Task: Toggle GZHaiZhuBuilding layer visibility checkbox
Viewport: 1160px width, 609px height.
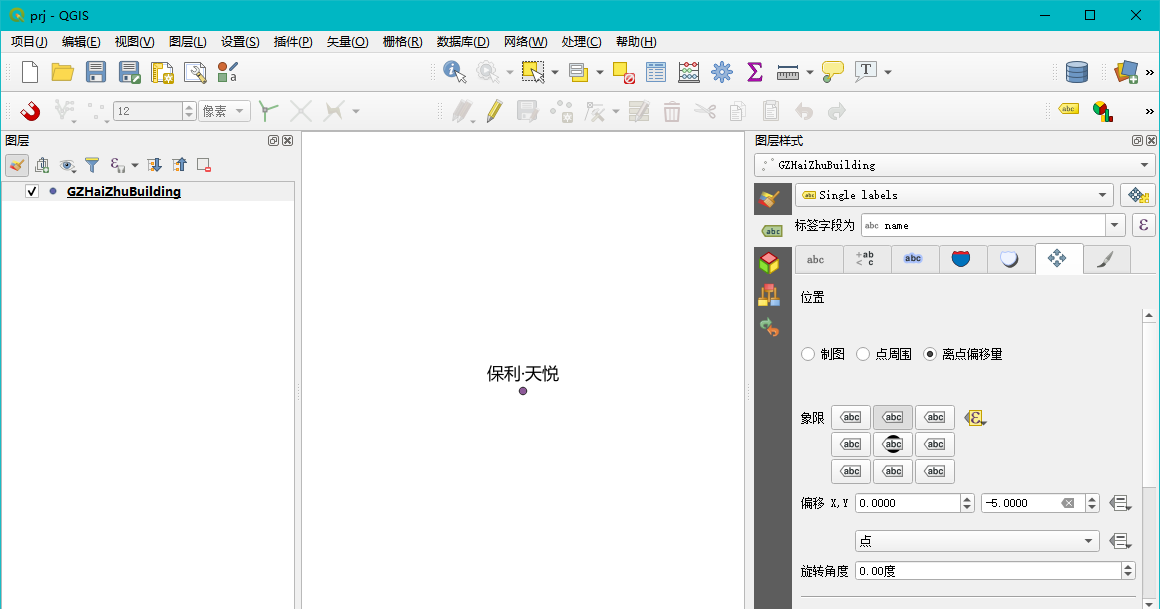Action: pos(32,192)
